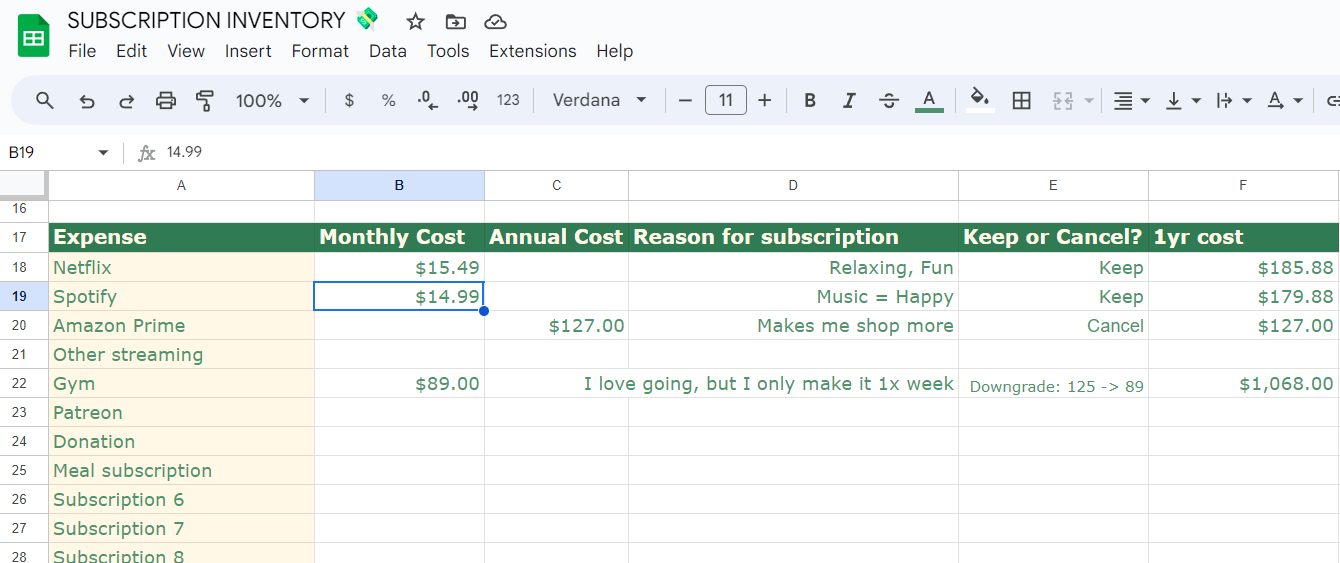Select column F header

(1243, 185)
